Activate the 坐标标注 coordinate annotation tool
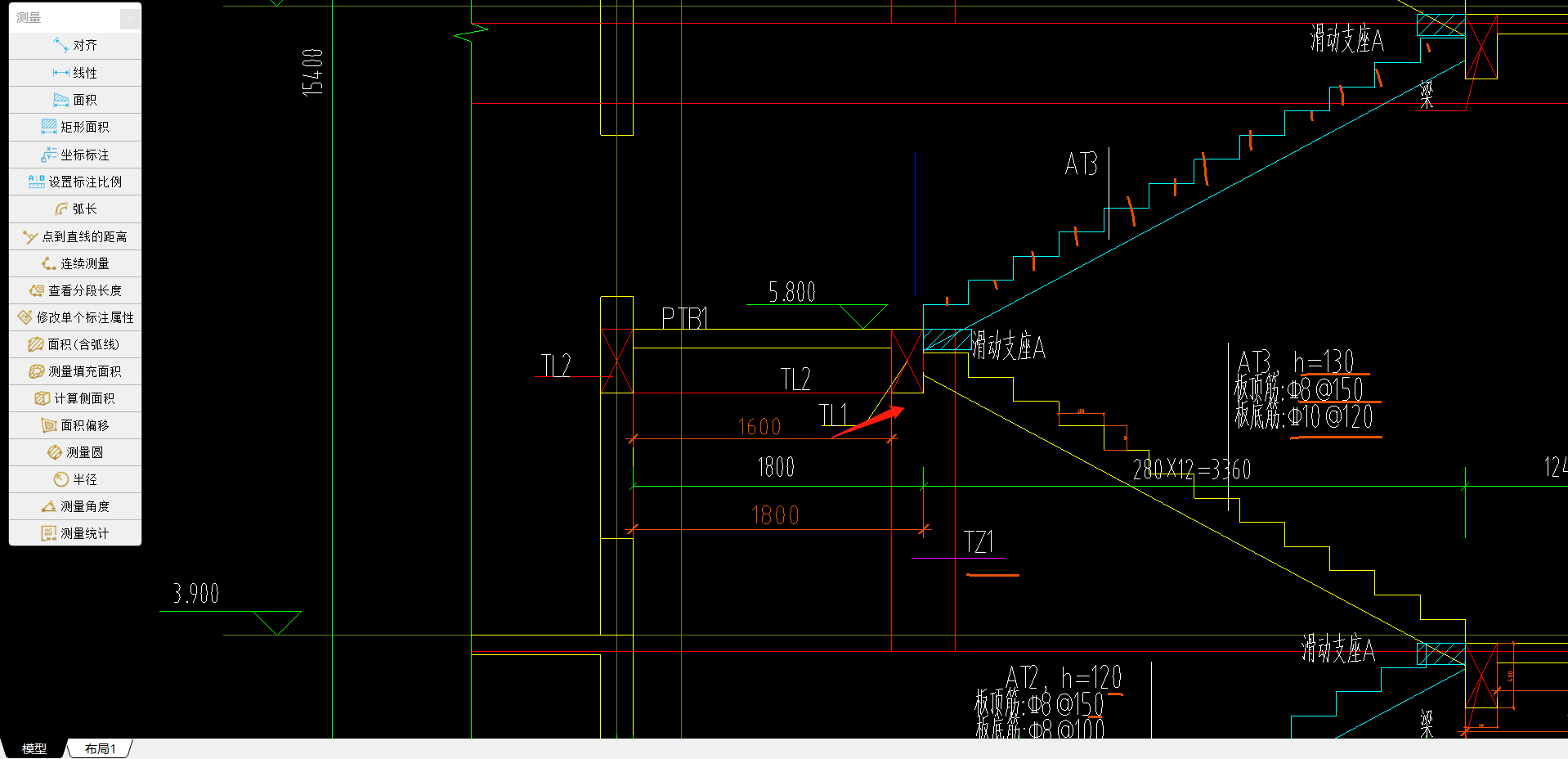The image size is (1568, 759). pos(75,155)
